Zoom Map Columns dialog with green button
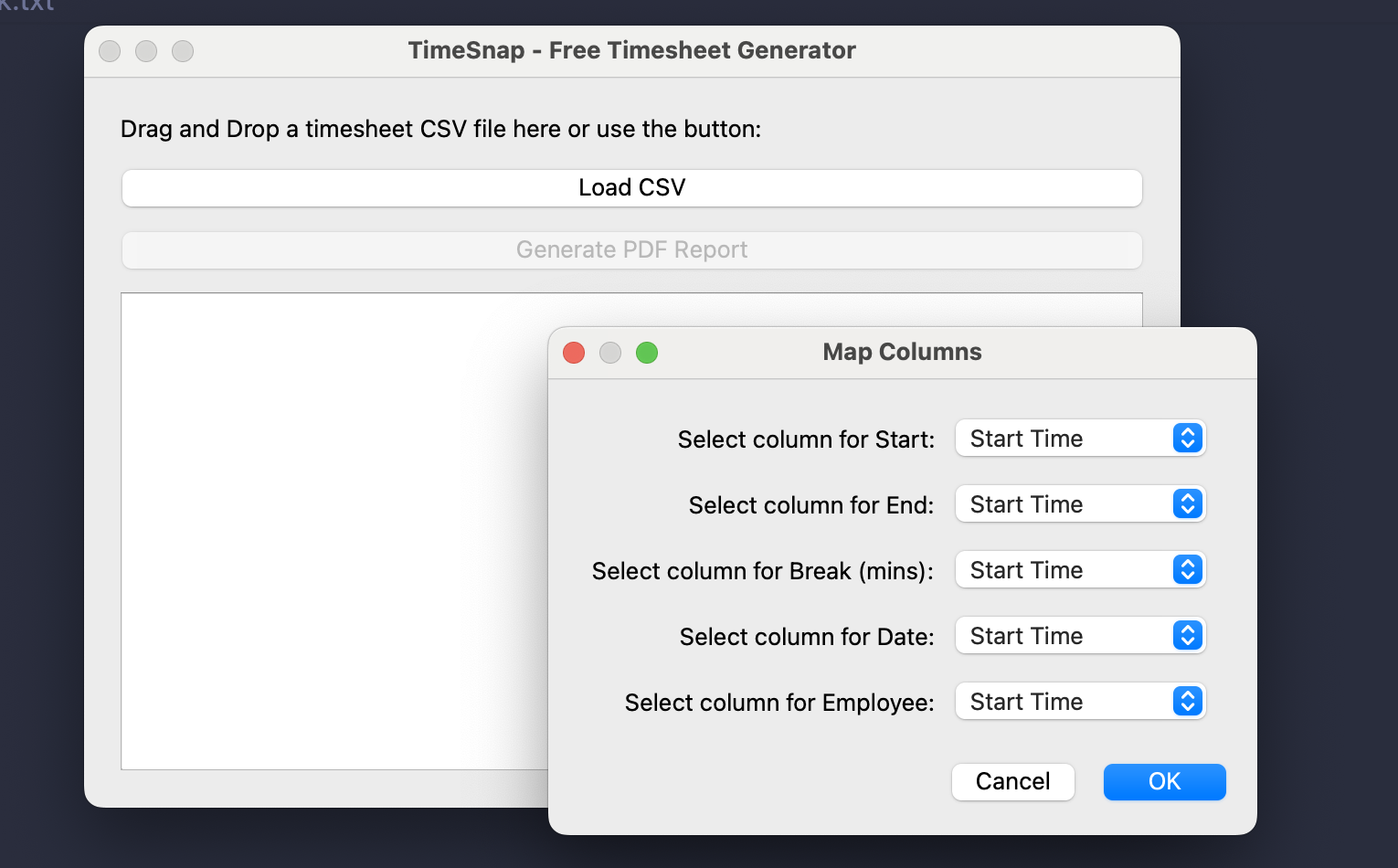1398x868 pixels. (x=647, y=353)
